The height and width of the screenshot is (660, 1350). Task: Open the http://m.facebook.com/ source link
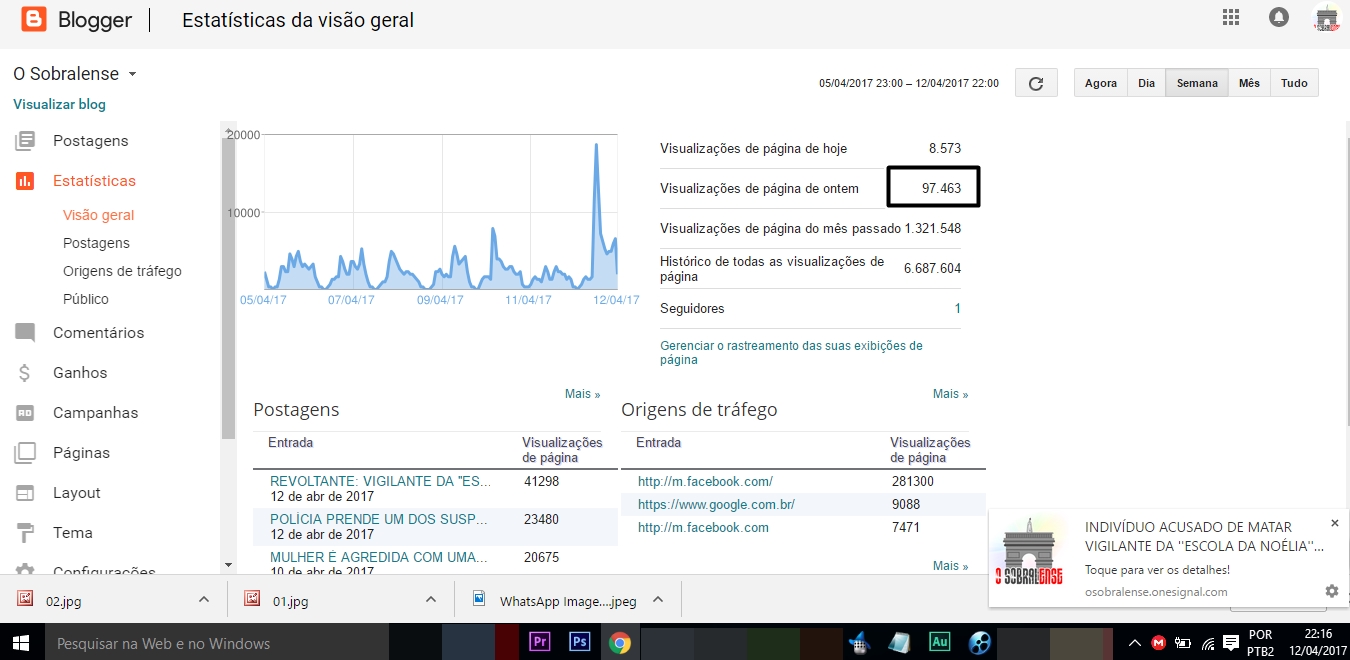point(705,481)
